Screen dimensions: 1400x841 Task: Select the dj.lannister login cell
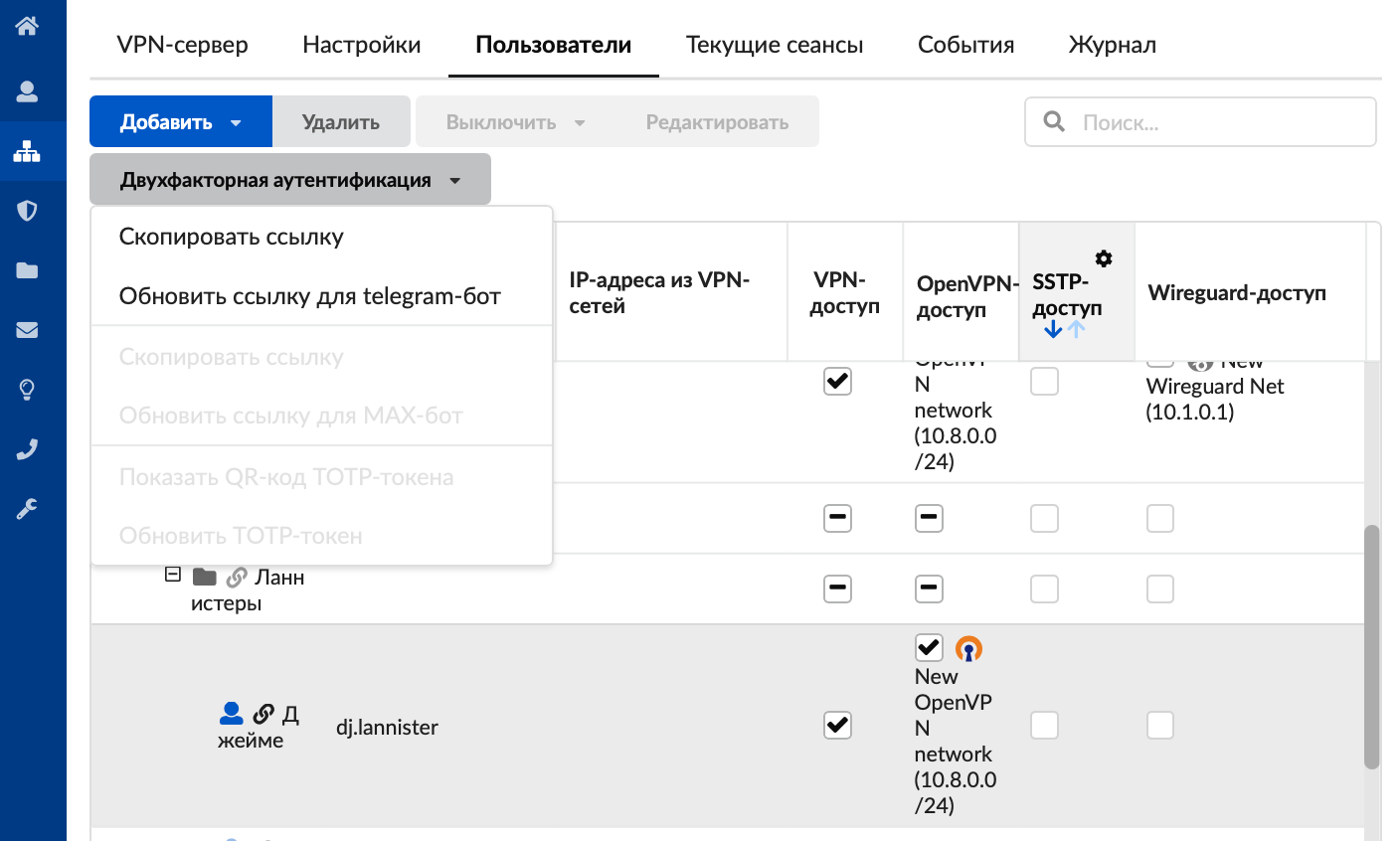[x=387, y=727]
